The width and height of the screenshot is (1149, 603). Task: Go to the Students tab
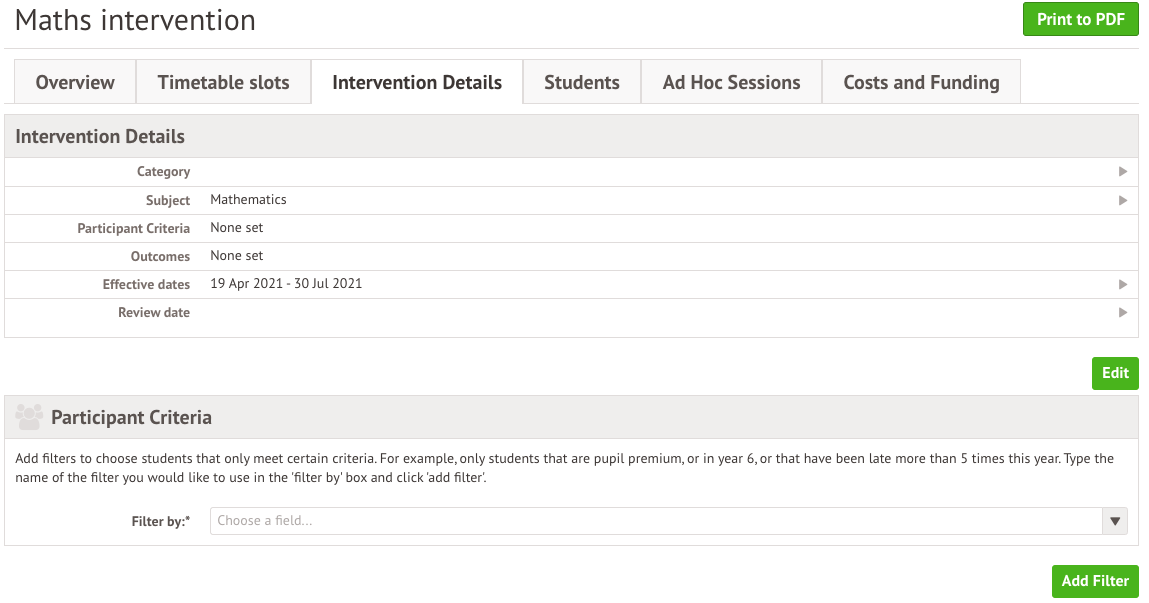[582, 83]
